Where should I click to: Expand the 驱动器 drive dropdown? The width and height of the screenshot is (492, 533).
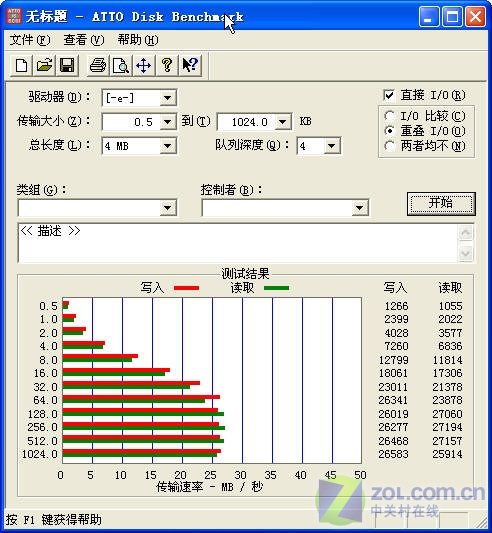click(x=168, y=98)
